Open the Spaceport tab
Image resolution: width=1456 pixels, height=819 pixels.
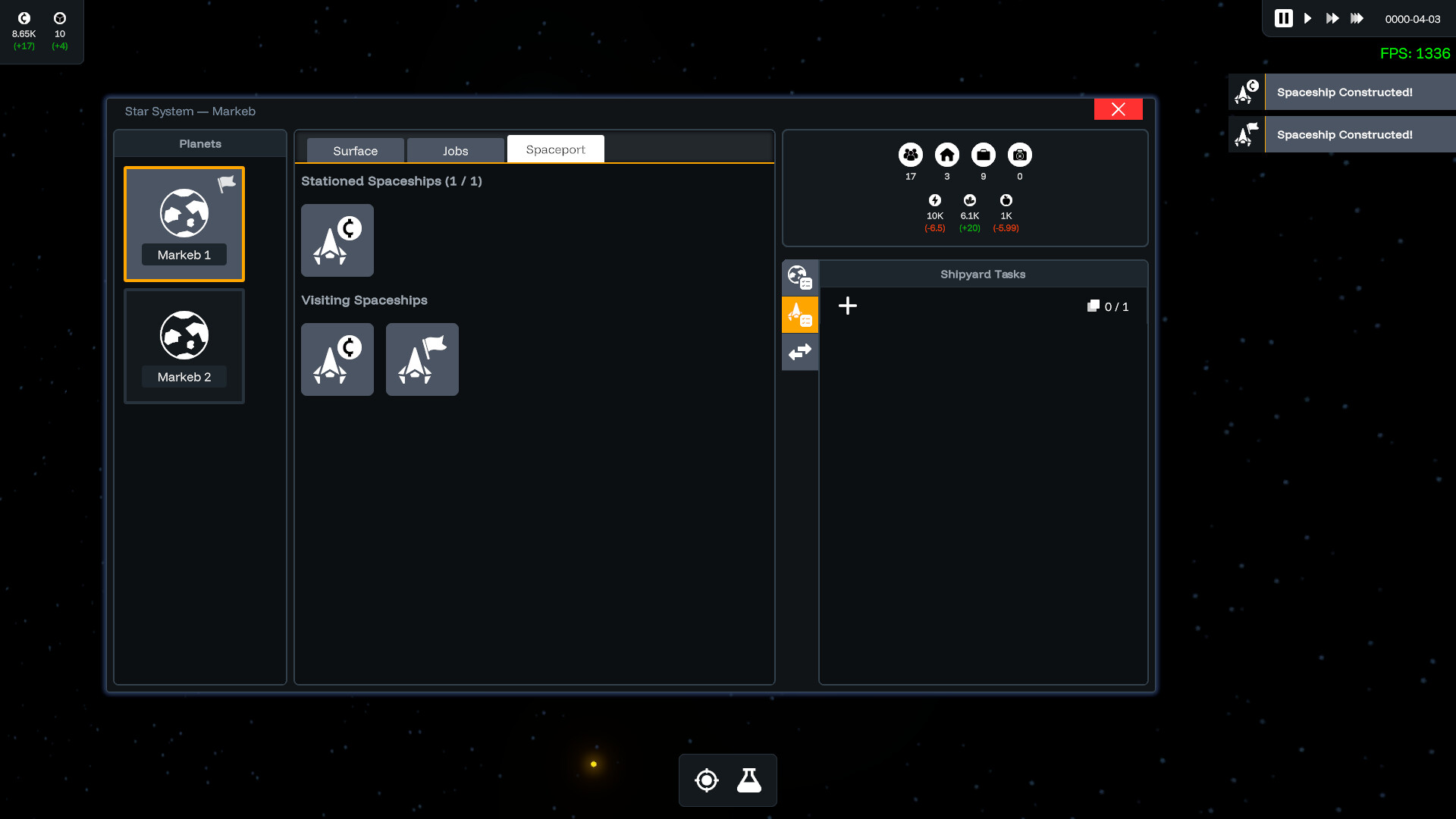[x=555, y=149]
